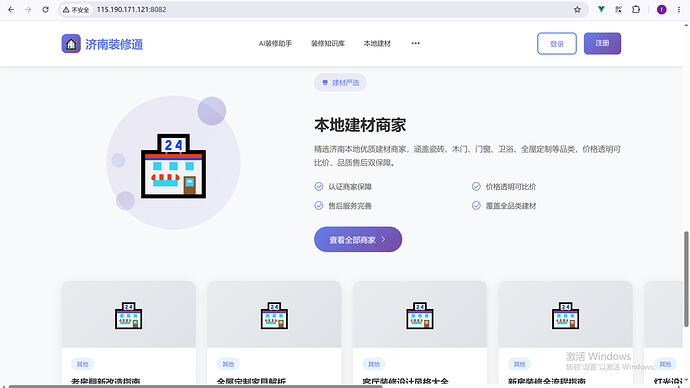Click the 其他 tag on the 新房装修全流程指南 card
The width and height of the screenshot is (690, 388).
519,364
